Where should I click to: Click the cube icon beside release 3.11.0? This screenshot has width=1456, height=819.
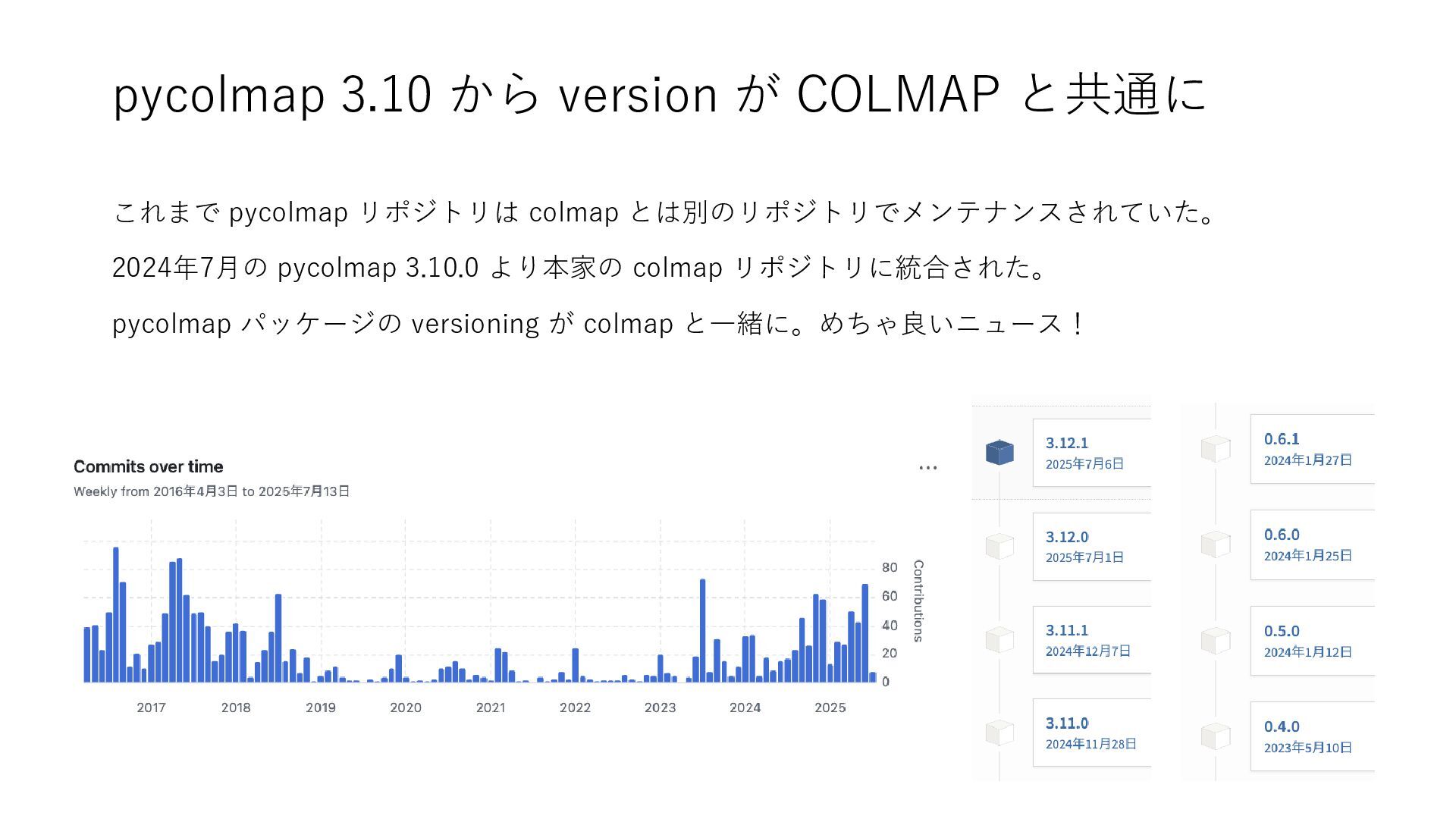pyautogui.click(x=999, y=733)
